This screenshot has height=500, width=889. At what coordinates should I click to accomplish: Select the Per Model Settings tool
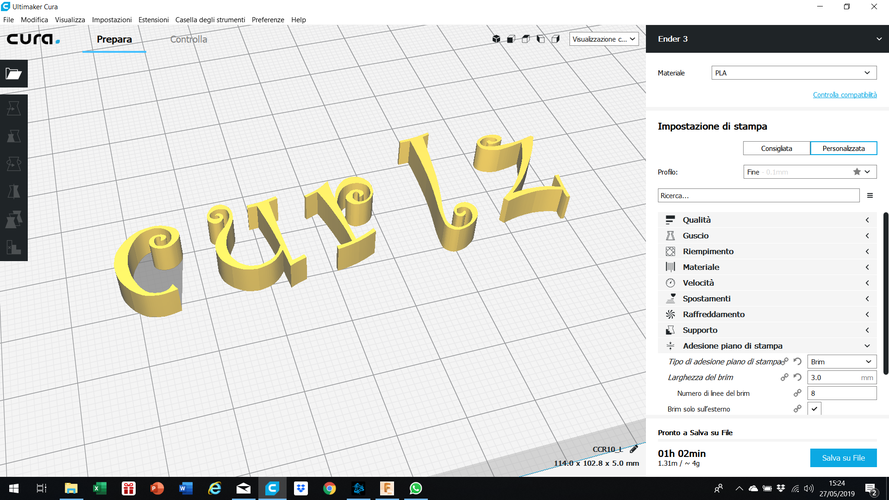[x=14, y=219]
